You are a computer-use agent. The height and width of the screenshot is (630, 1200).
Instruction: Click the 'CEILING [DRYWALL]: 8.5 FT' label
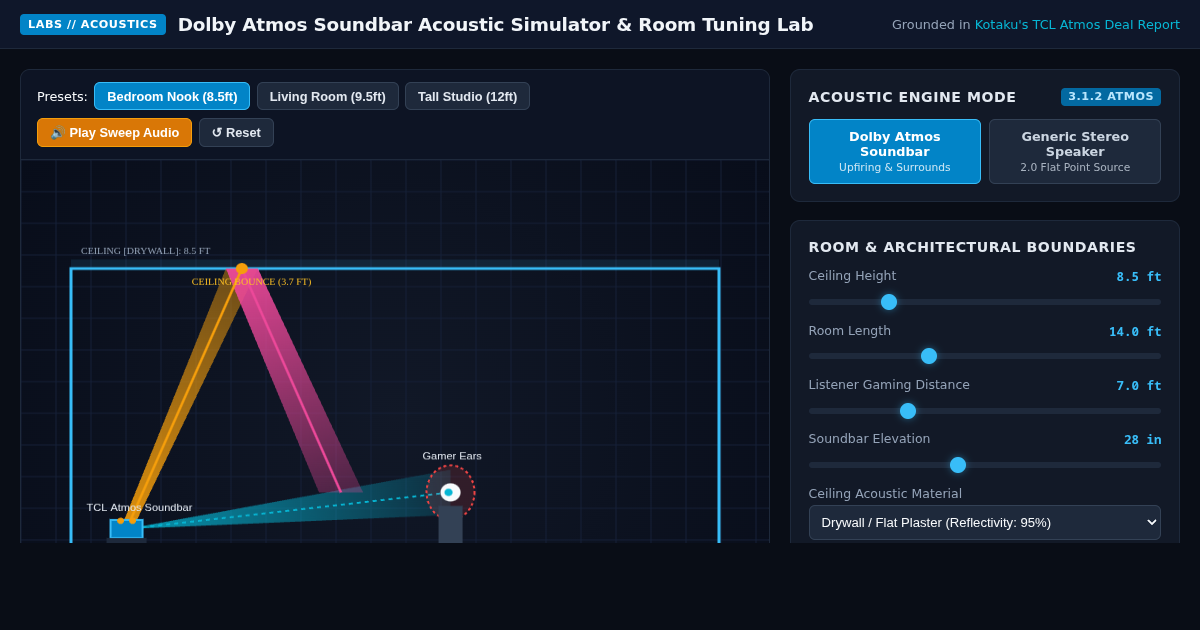click(146, 251)
